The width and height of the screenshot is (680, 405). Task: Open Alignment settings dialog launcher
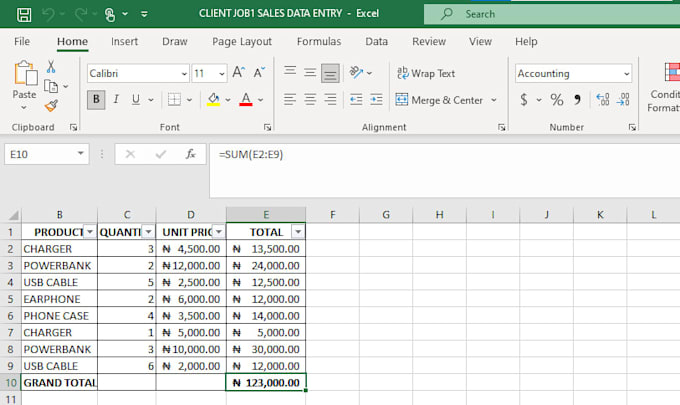[x=501, y=127]
